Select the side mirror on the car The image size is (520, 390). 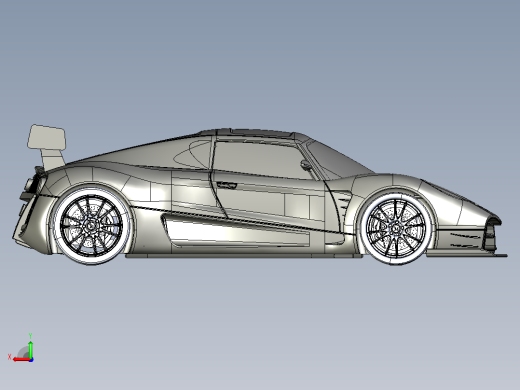(306, 164)
